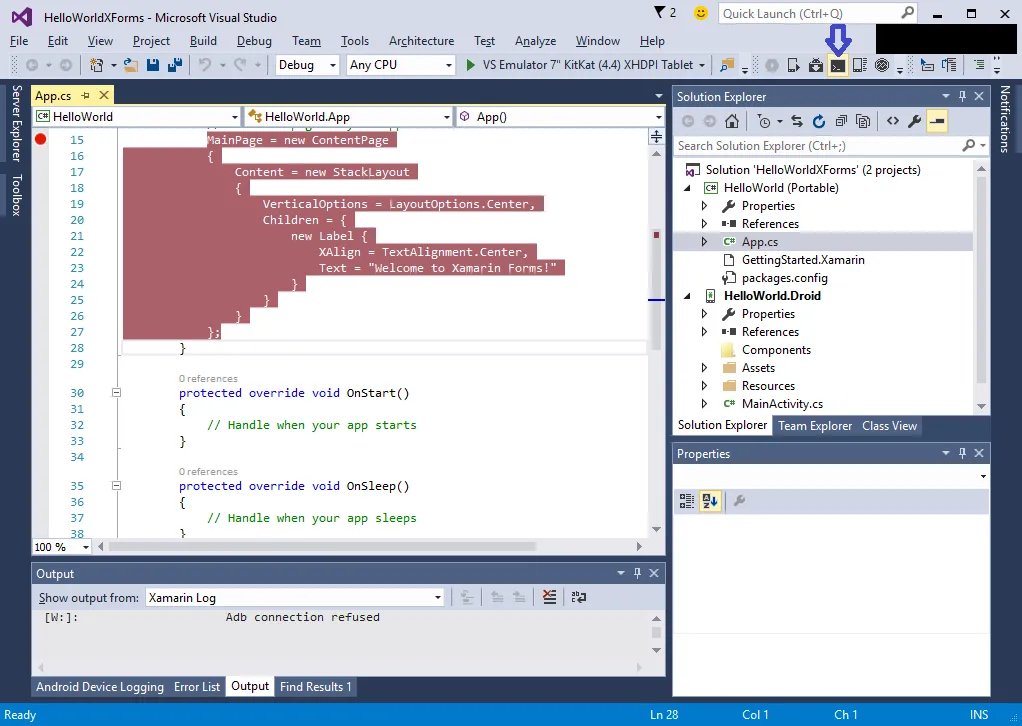Click the round Xamarin diagnostics icon
The image size is (1022, 726).
[x=882, y=65]
